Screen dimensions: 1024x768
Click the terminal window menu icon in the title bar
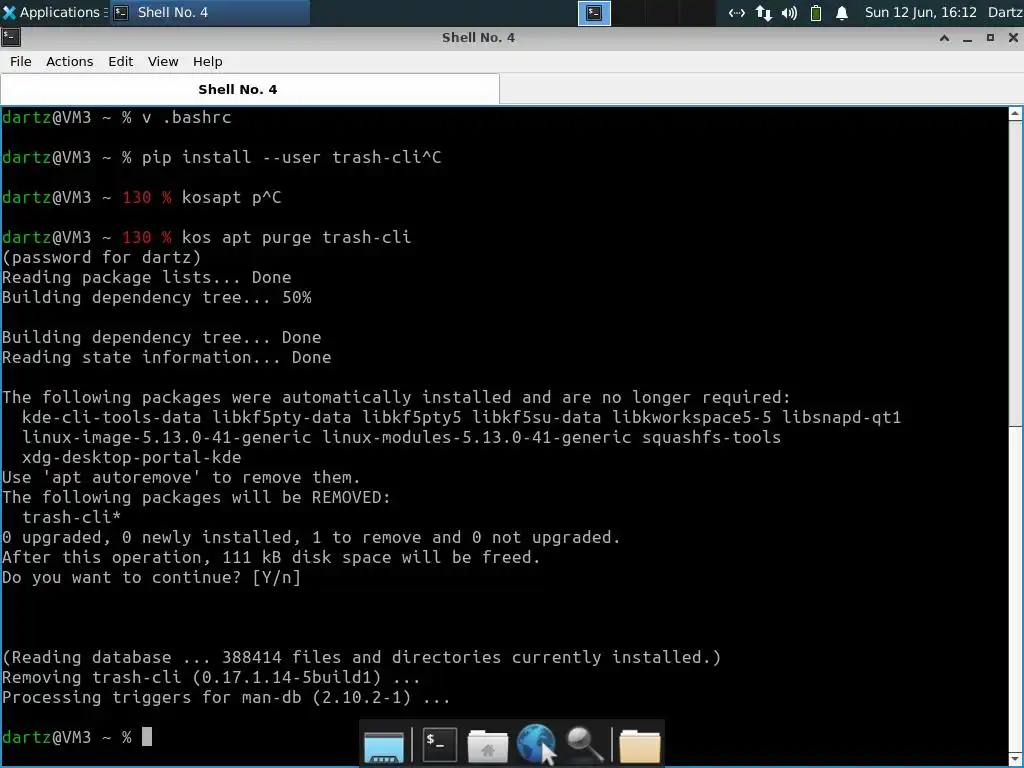pyautogui.click(x=11, y=37)
